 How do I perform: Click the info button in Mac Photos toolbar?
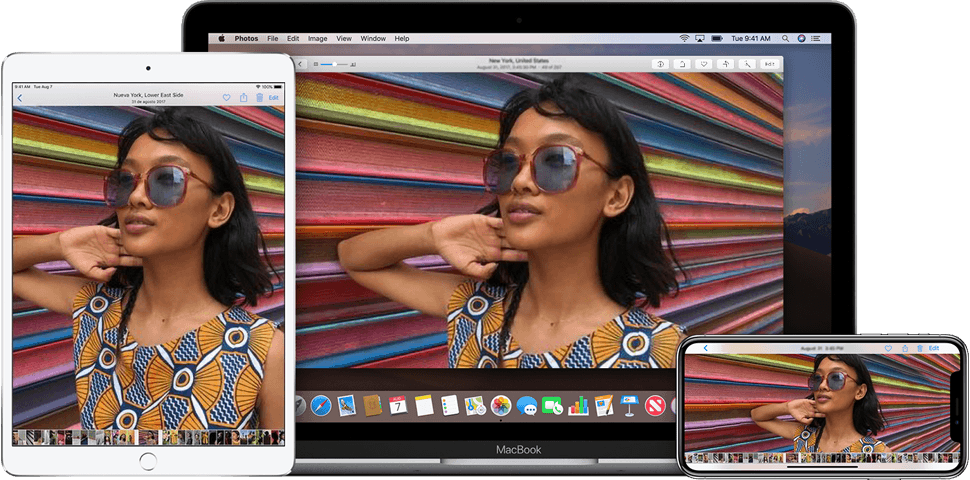point(660,64)
